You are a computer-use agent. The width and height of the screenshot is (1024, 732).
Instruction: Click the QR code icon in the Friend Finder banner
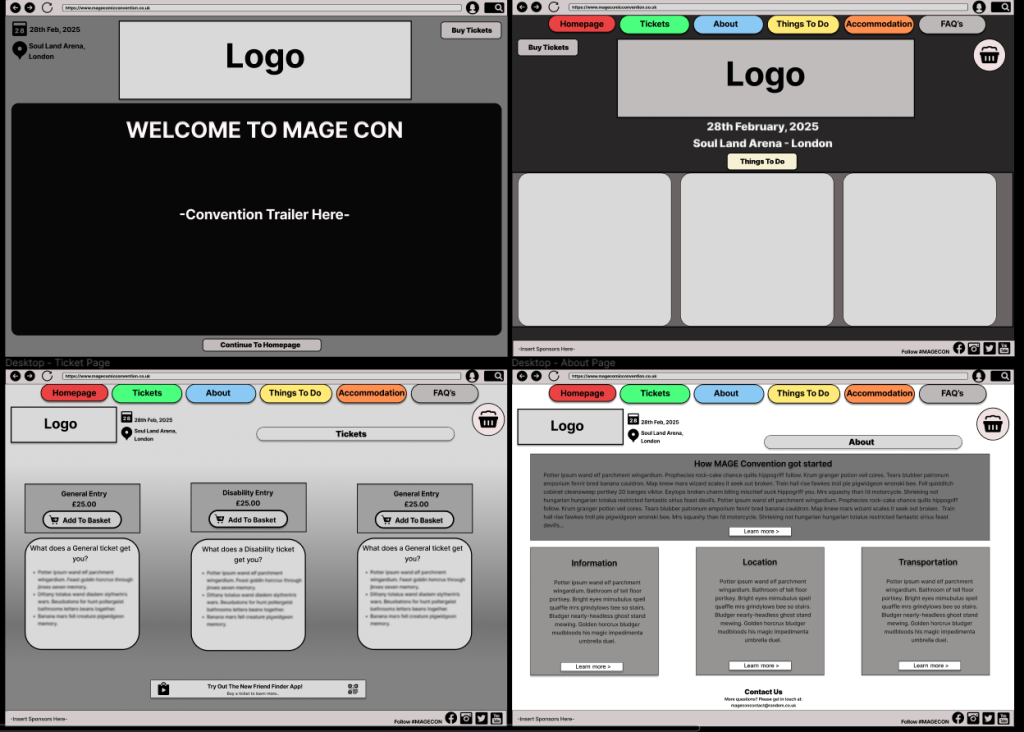click(353, 688)
